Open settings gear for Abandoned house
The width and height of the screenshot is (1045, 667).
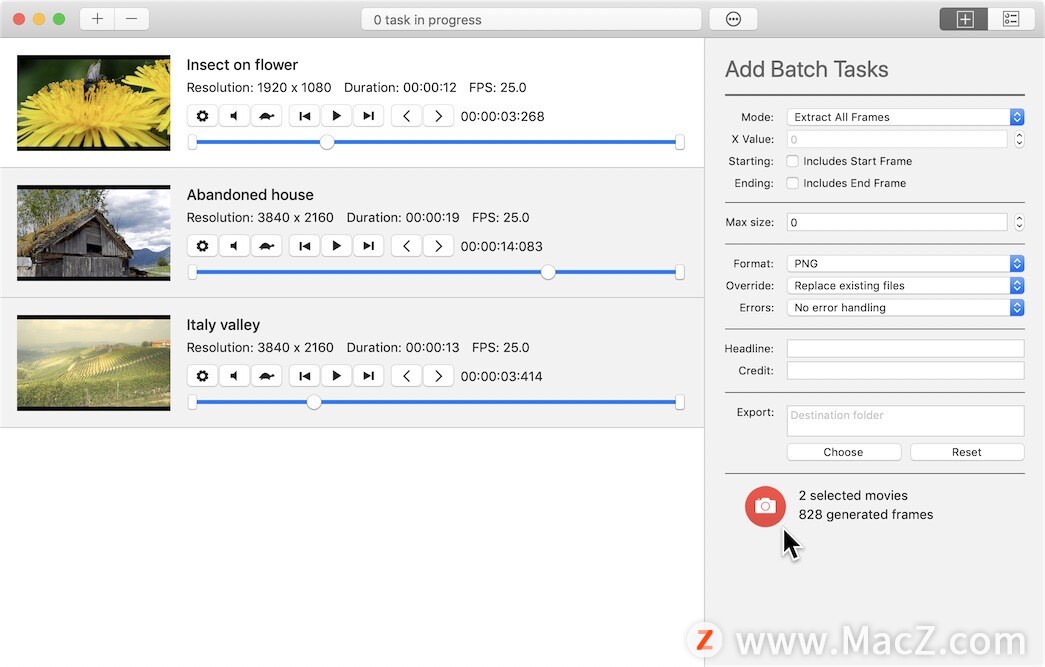pyautogui.click(x=202, y=246)
